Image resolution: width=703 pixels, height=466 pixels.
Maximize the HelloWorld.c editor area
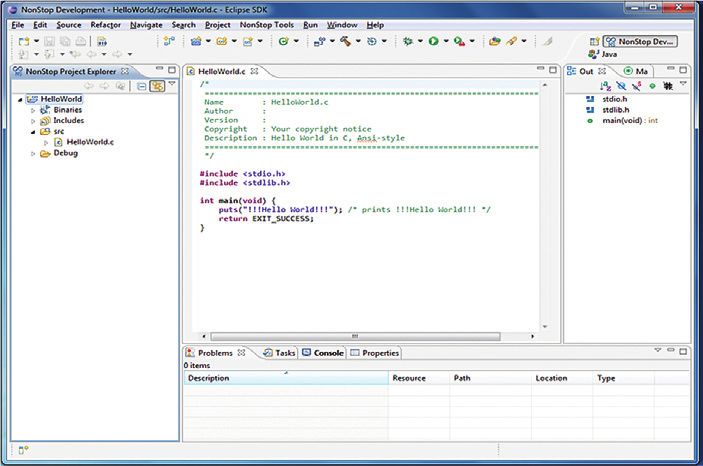pos(553,70)
